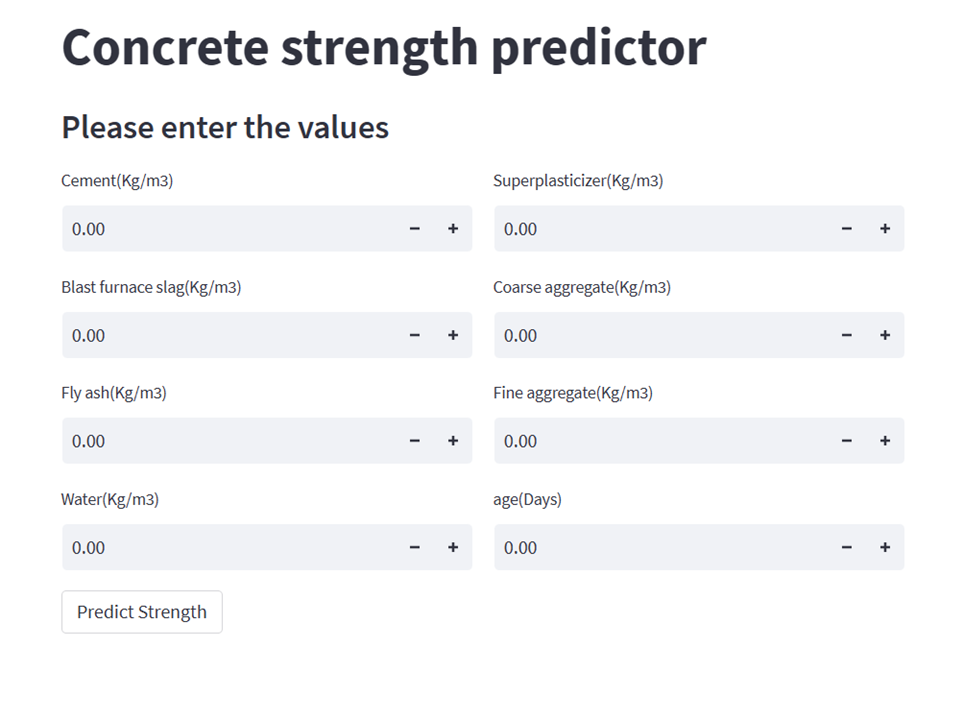The image size is (963, 719).
Task: Increment the Blast furnace slag value
Action: point(452,335)
